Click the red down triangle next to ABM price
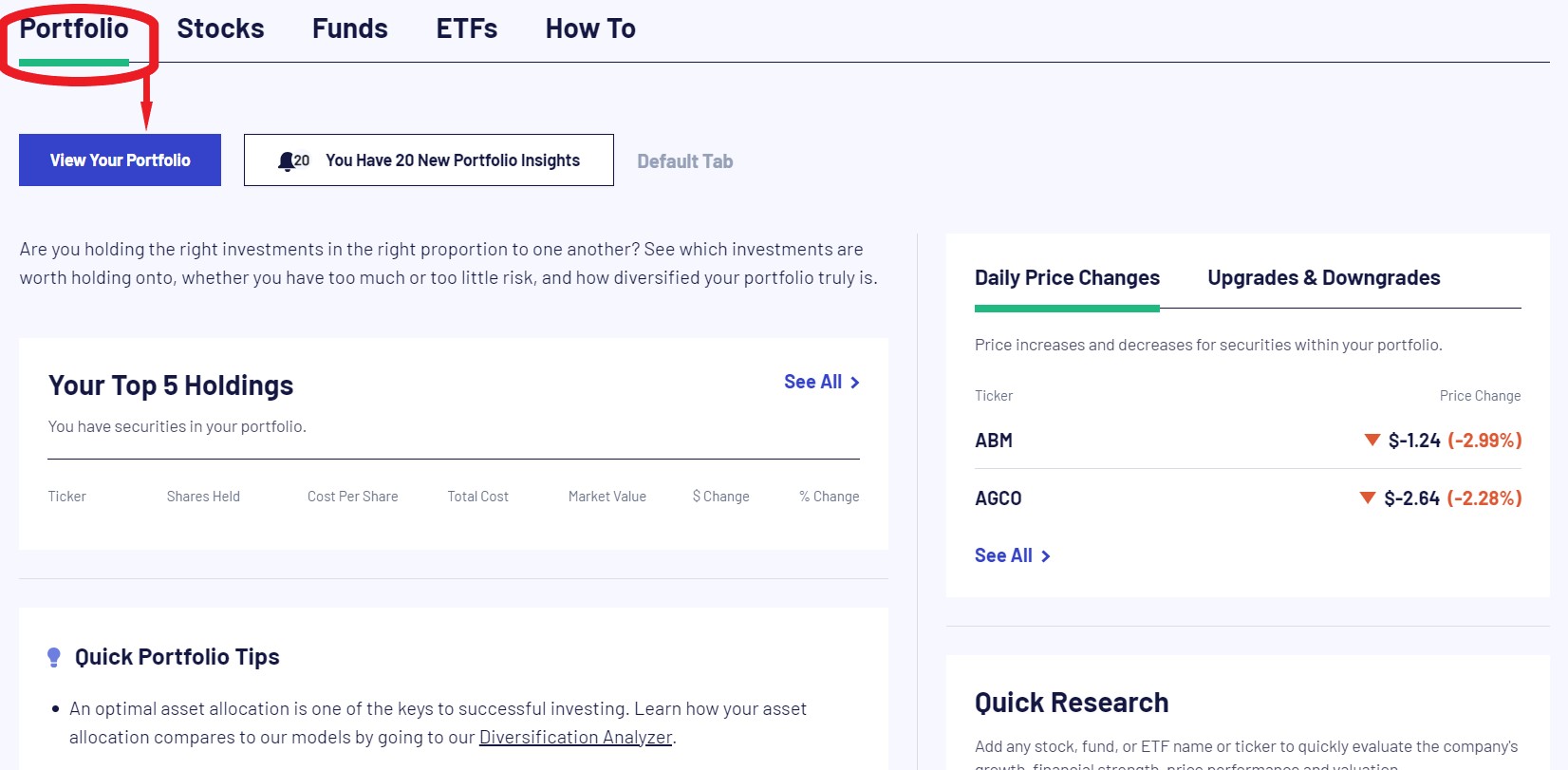The image size is (1568, 770). click(x=1372, y=440)
